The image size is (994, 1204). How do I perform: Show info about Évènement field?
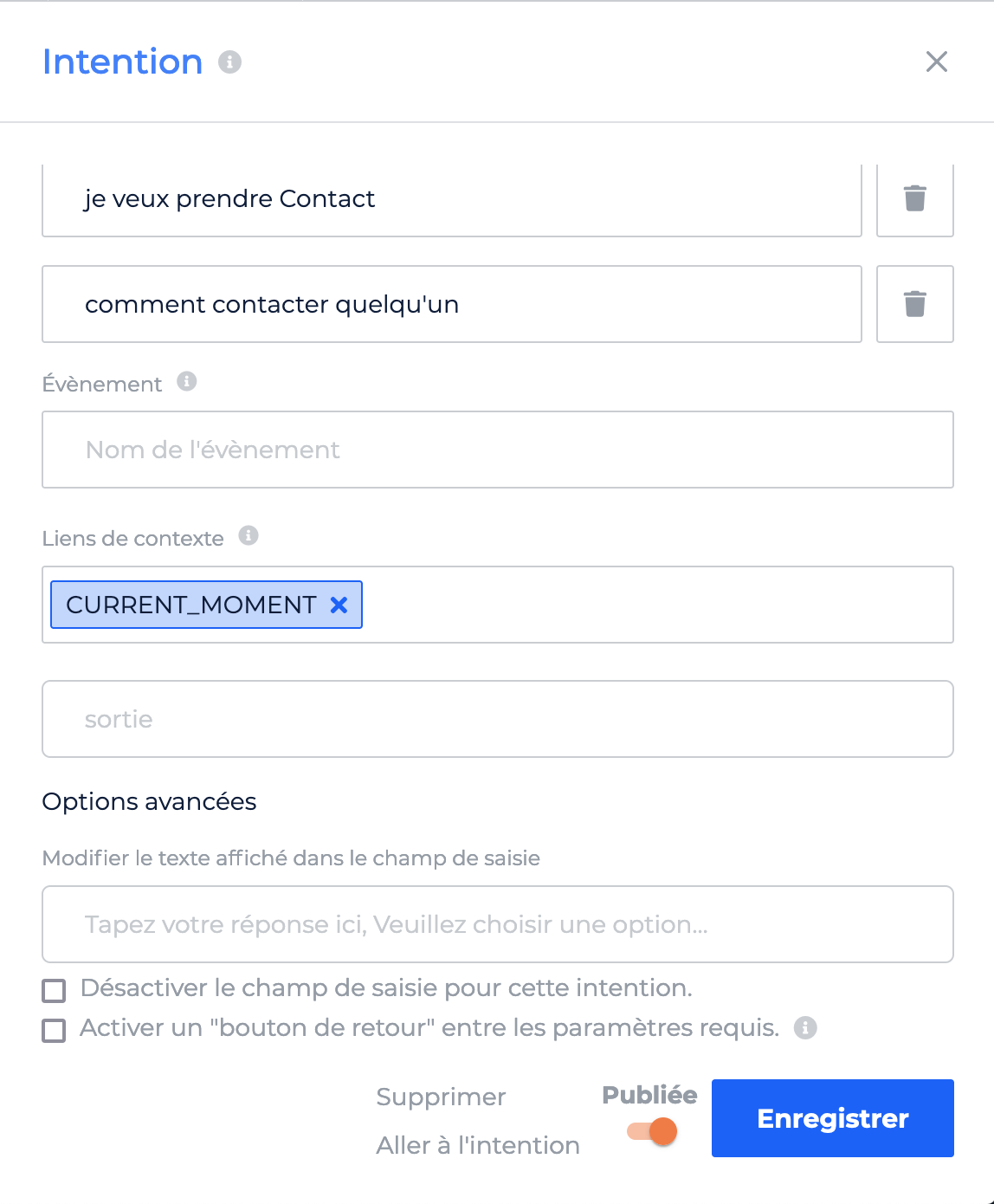(x=187, y=381)
